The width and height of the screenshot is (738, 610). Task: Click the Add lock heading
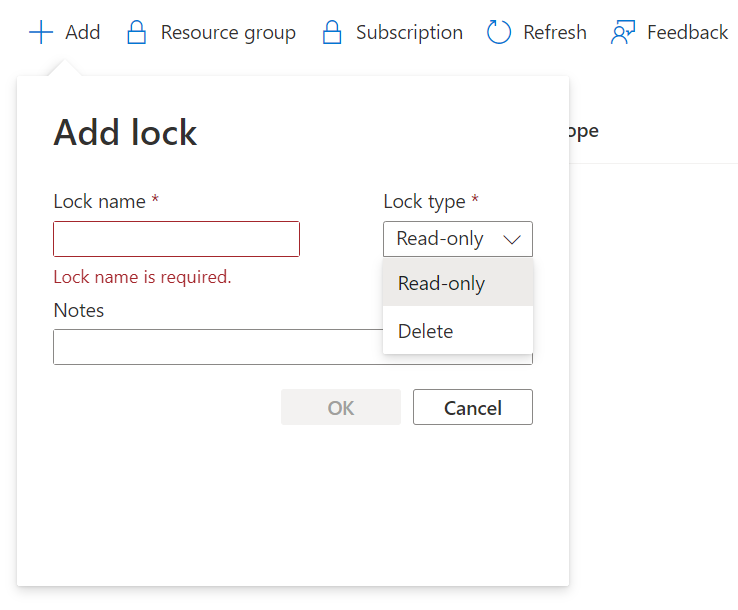tap(125, 133)
